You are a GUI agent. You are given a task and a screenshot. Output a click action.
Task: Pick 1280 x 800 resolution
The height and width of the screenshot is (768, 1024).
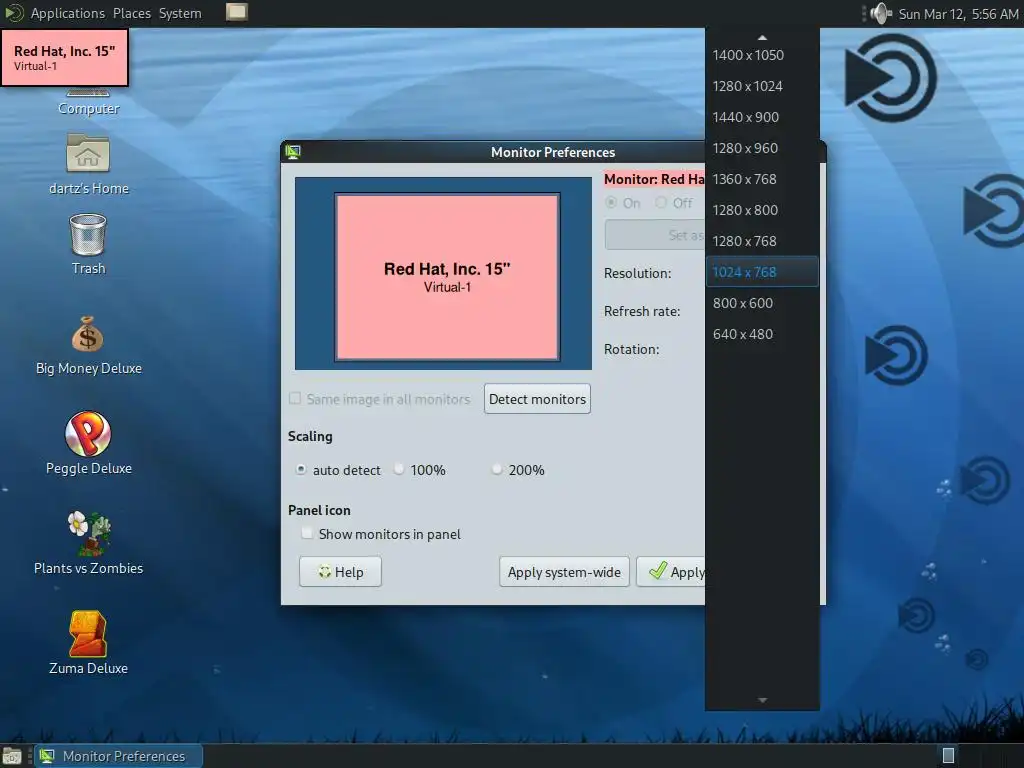[x=762, y=210]
